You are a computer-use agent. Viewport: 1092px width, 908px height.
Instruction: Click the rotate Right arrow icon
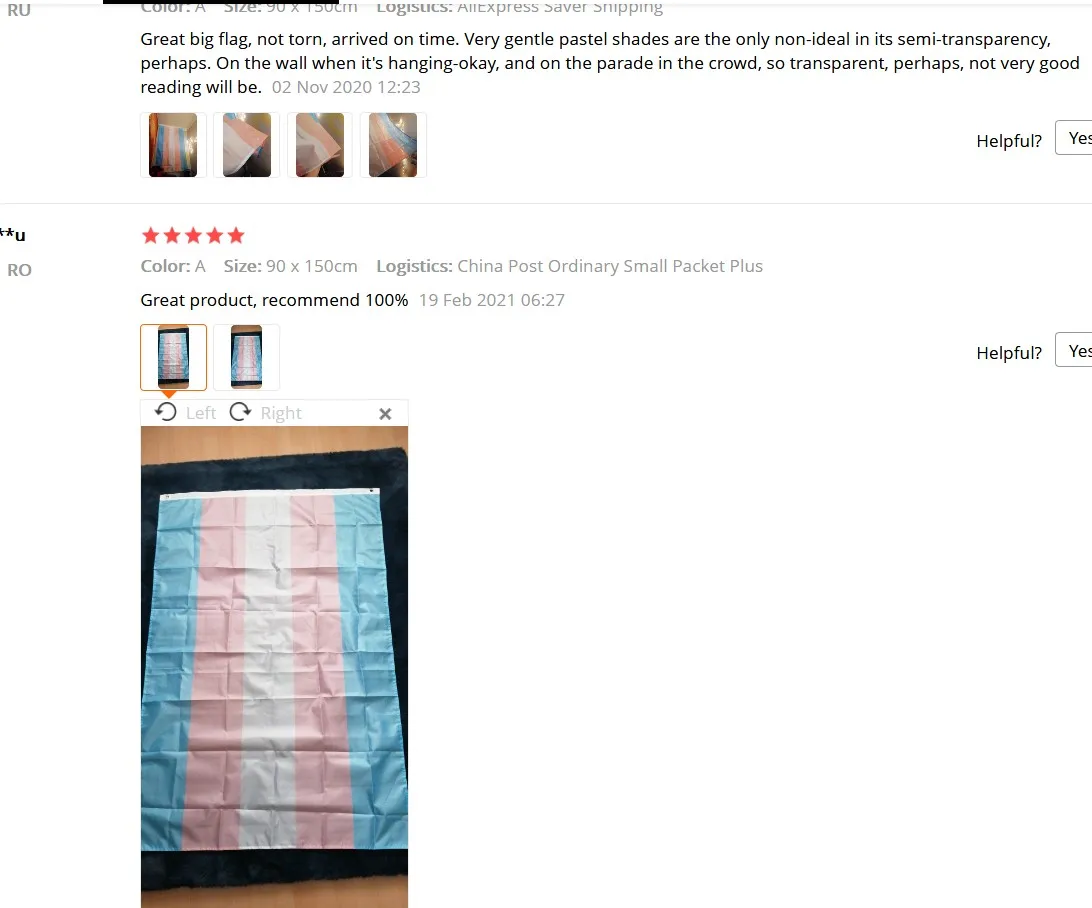240,412
